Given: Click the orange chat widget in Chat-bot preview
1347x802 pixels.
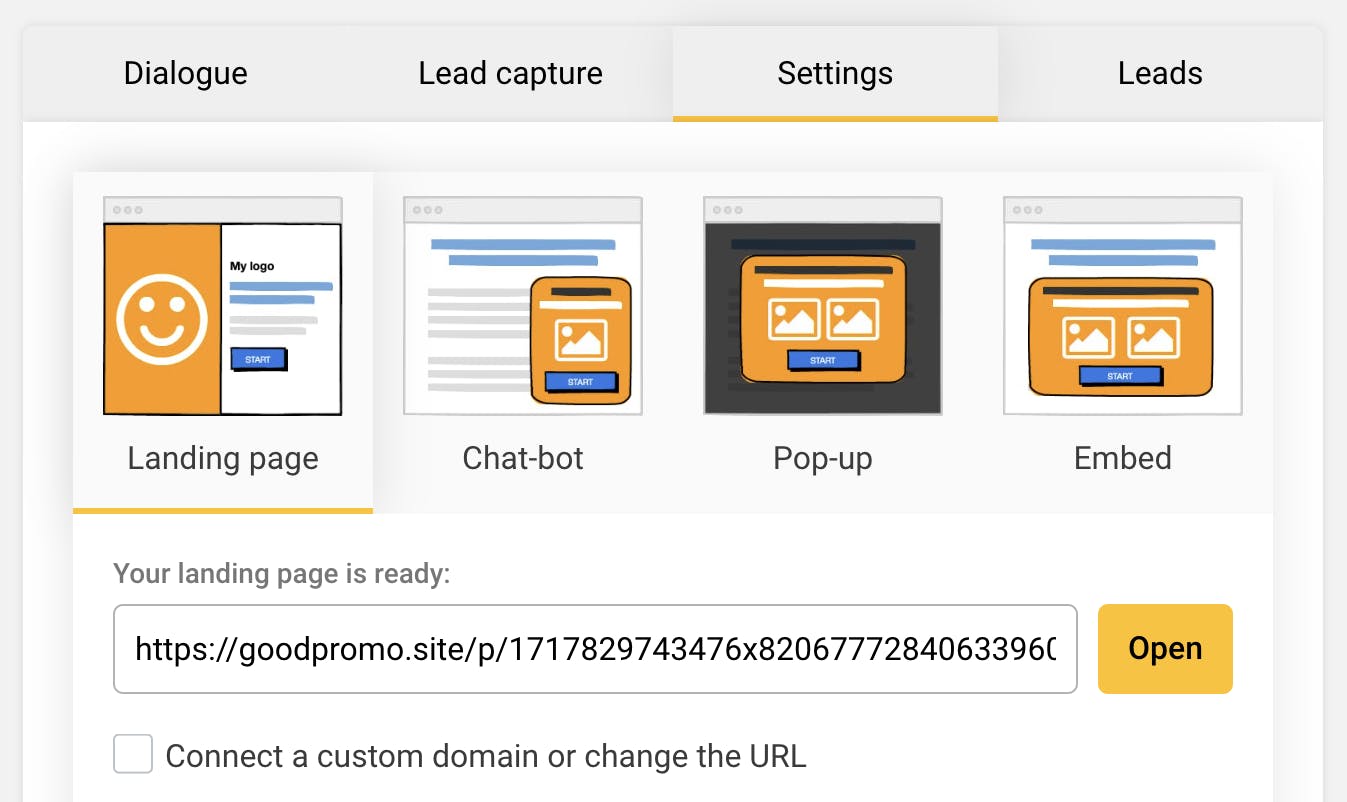Looking at the screenshot, I should [x=581, y=340].
